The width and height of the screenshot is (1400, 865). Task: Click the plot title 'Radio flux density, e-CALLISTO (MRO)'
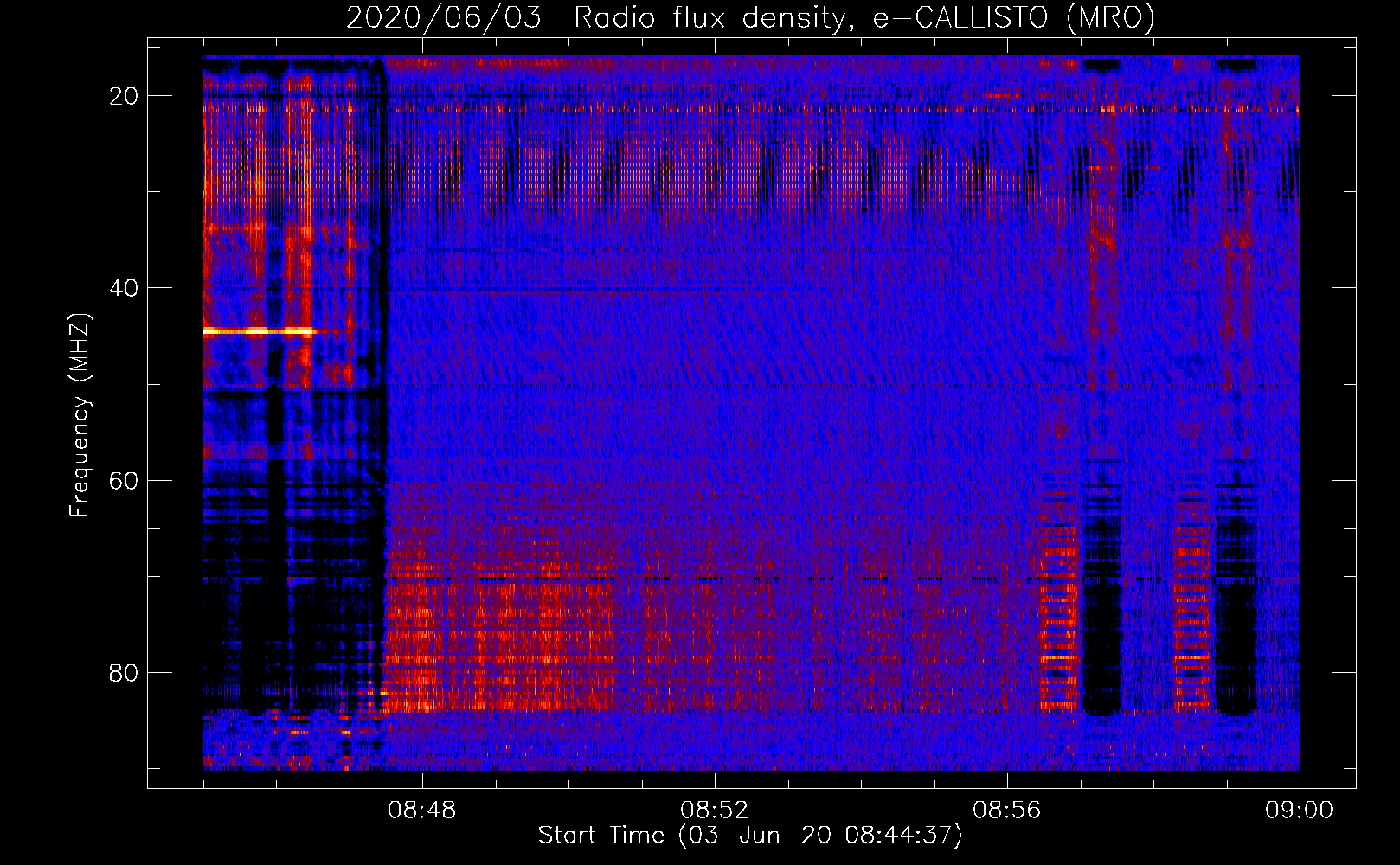[864, 18]
